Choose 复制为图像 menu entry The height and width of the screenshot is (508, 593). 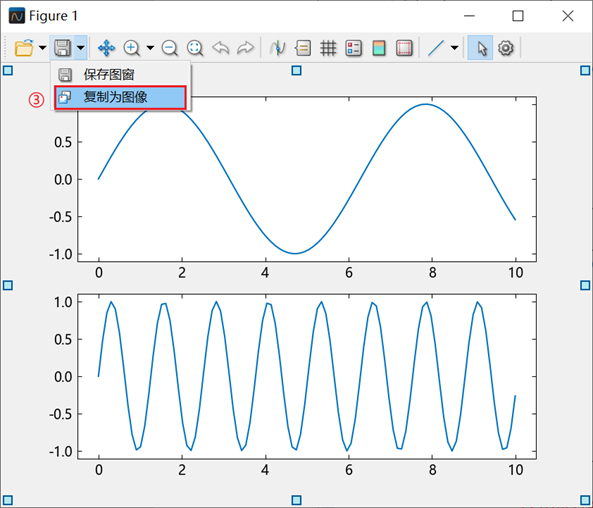coord(120,98)
